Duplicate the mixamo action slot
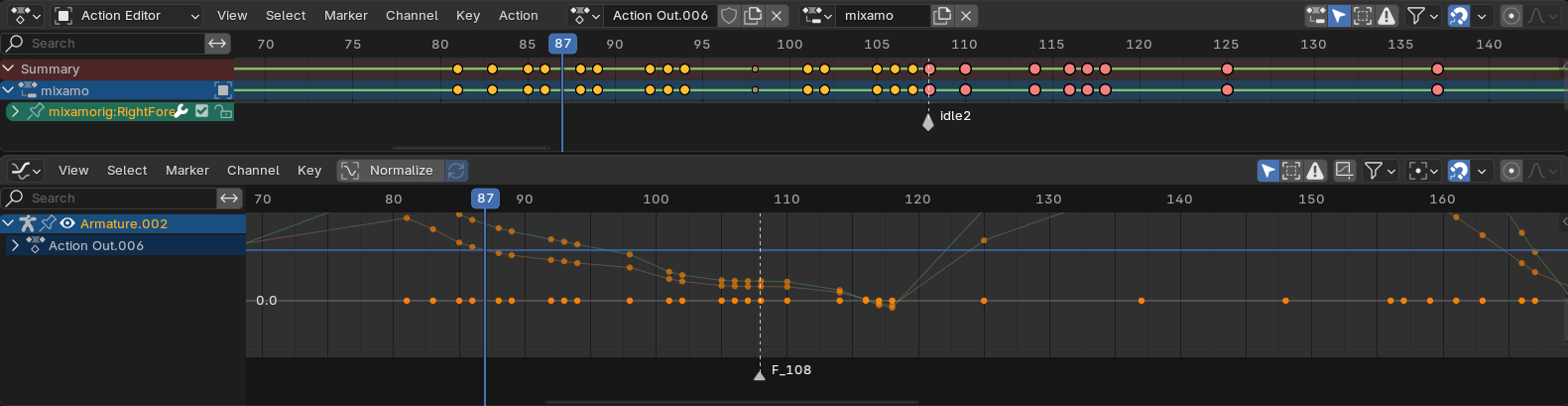This screenshot has width=1568, height=406. 942,15
